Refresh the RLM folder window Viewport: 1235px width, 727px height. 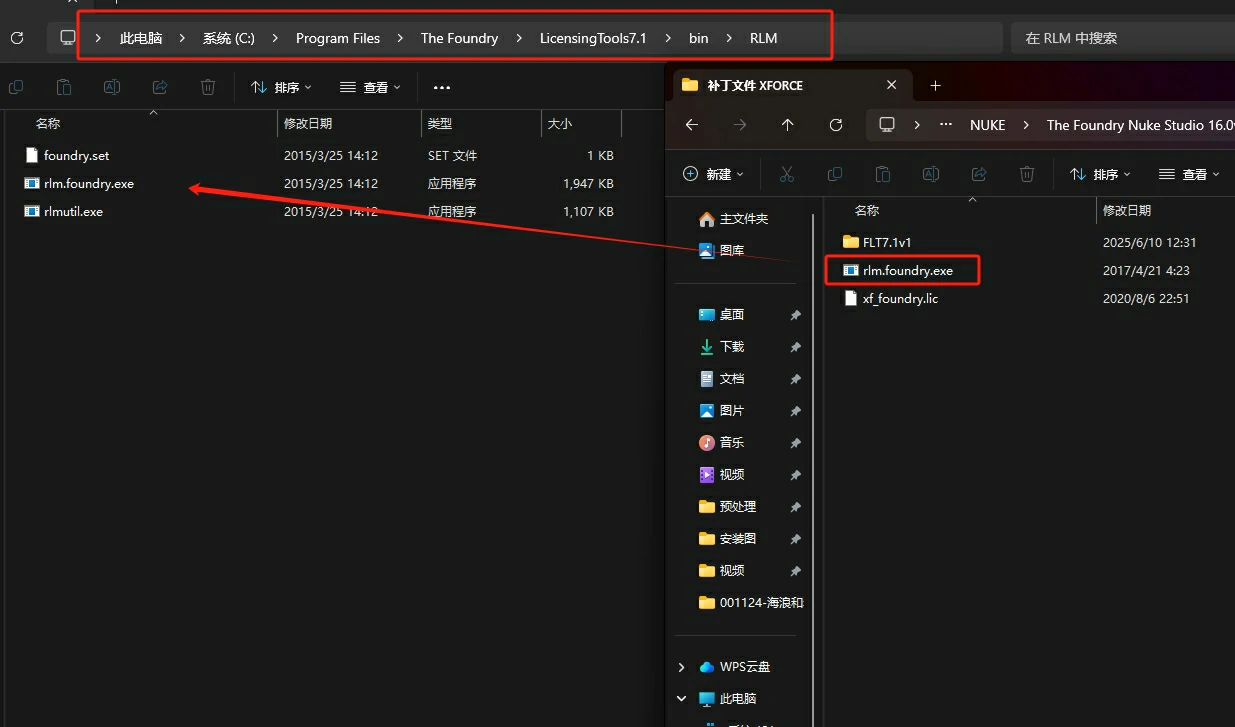[x=17, y=38]
